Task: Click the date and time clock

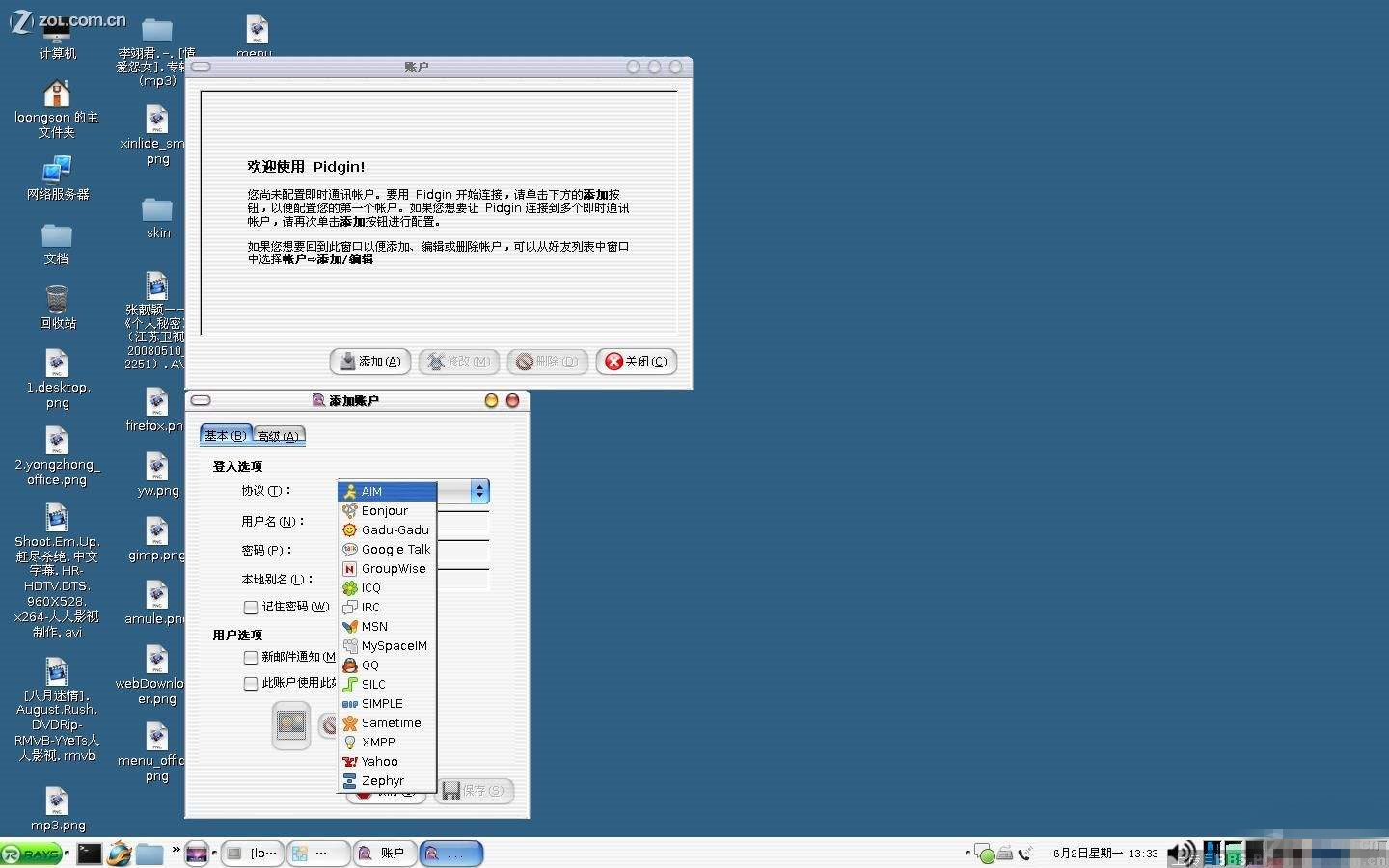Action: (1105, 854)
